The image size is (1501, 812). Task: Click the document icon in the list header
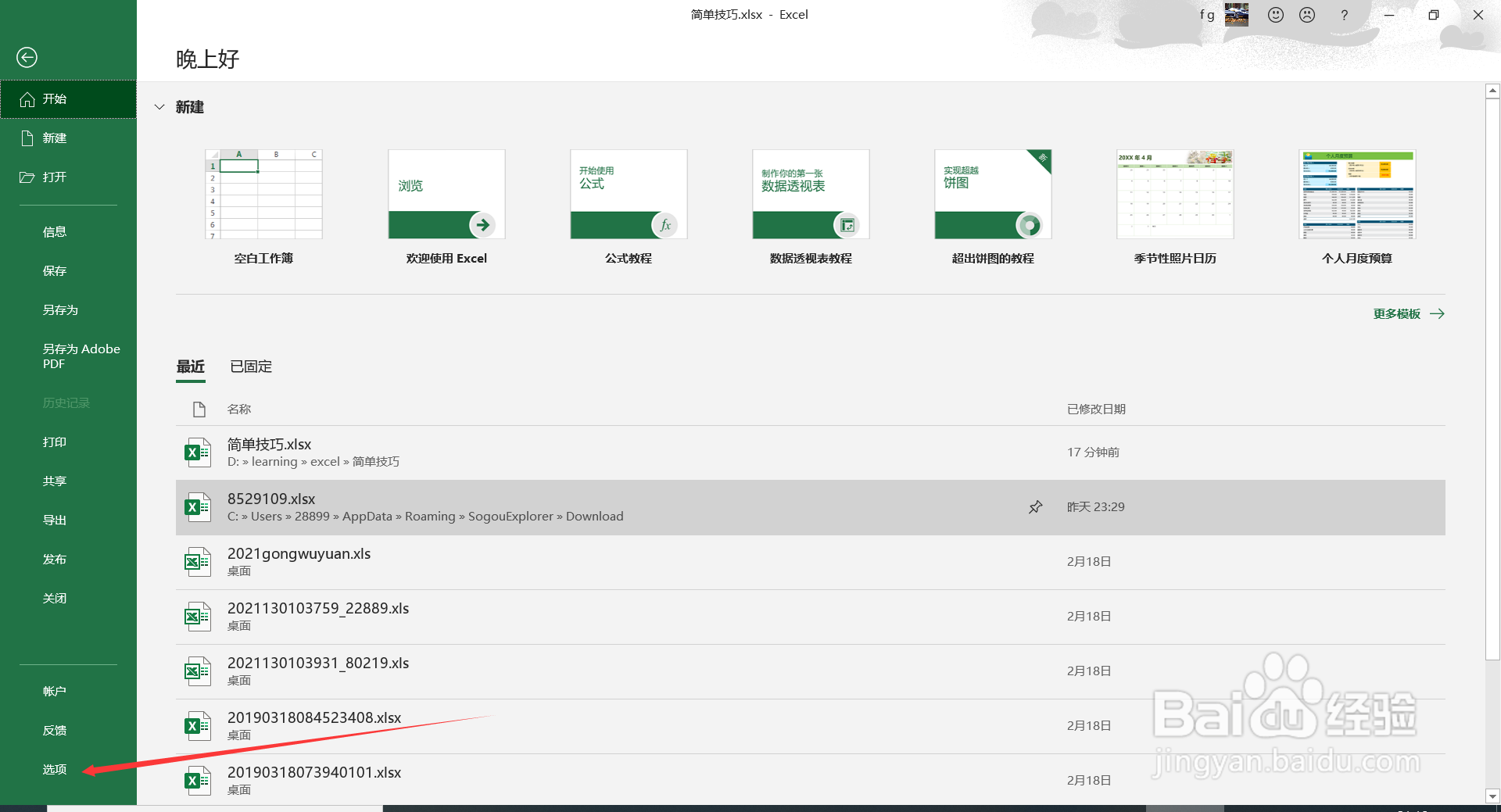pos(199,410)
